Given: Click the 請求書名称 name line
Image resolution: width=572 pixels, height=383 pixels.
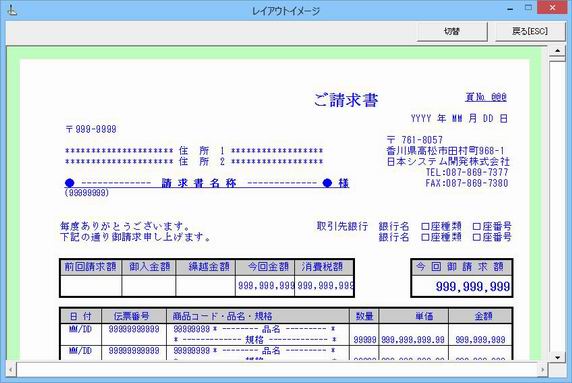Looking at the screenshot, I should (207, 183).
